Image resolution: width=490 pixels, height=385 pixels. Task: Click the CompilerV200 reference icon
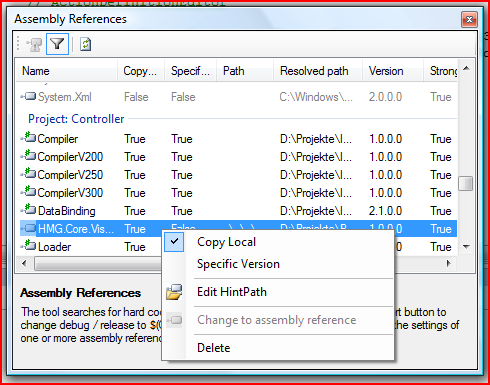(x=29, y=155)
